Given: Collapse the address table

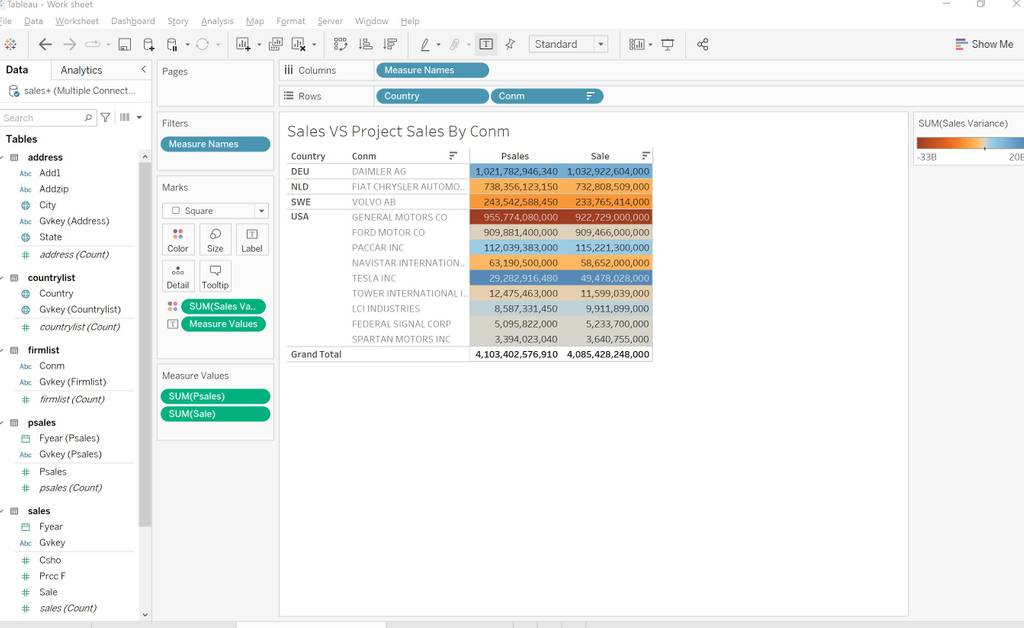Looking at the screenshot, I should 3,157.
